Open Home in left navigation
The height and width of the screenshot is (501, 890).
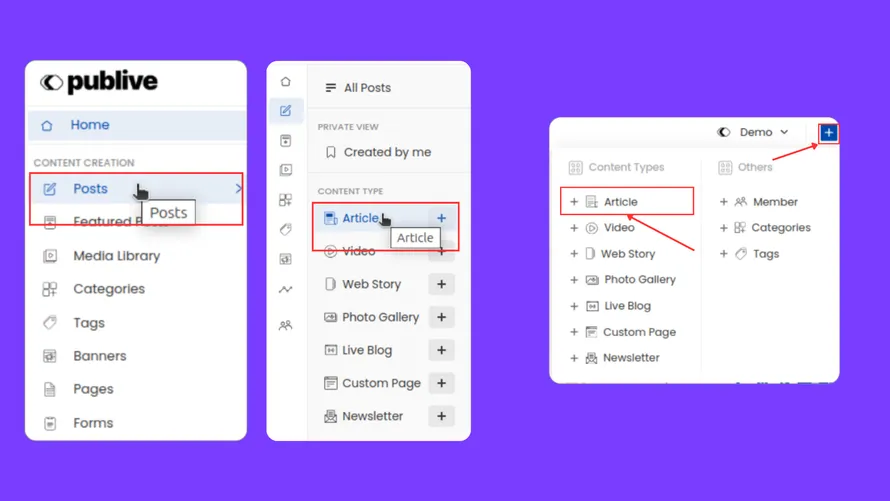pos(89,125)
